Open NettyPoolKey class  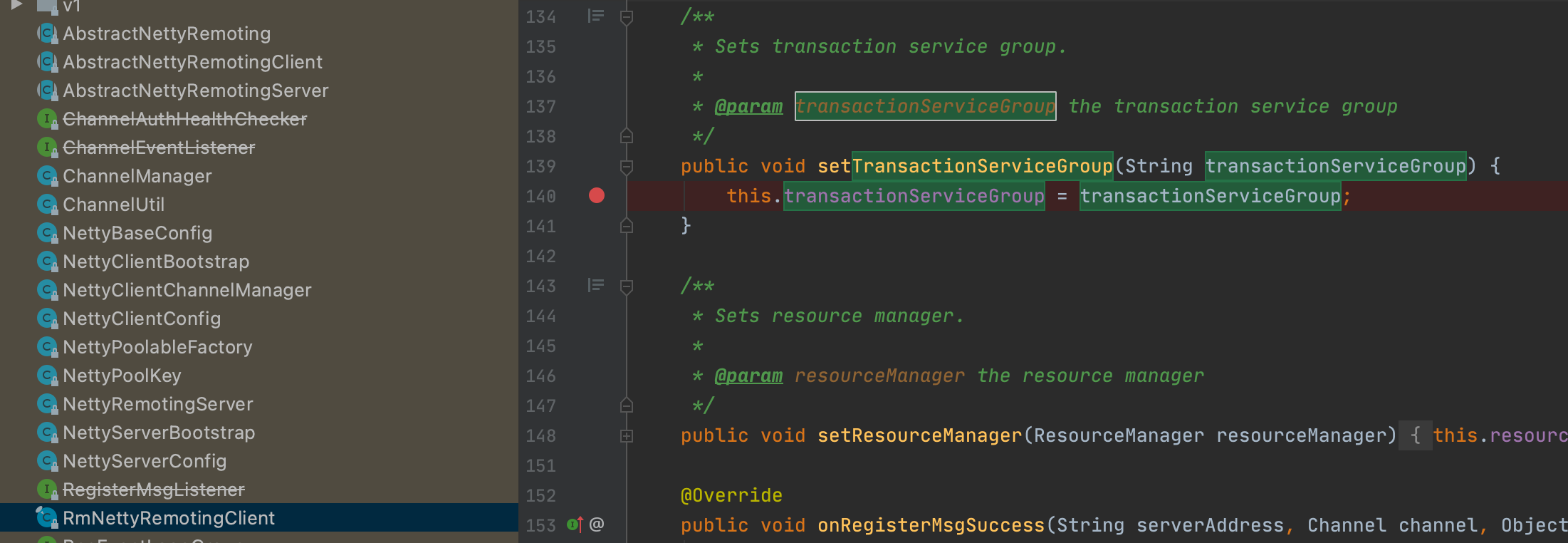click(x=122, y=376)
